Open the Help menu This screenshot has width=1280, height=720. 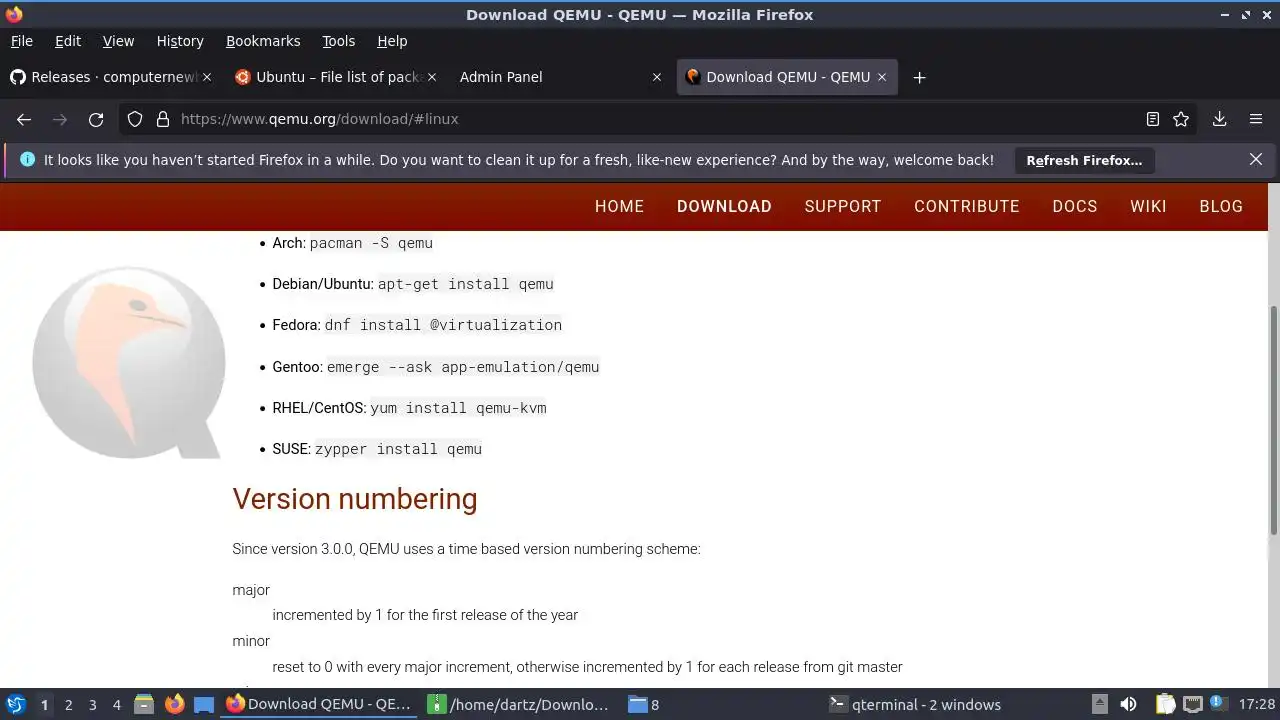(x=392, y=41)
